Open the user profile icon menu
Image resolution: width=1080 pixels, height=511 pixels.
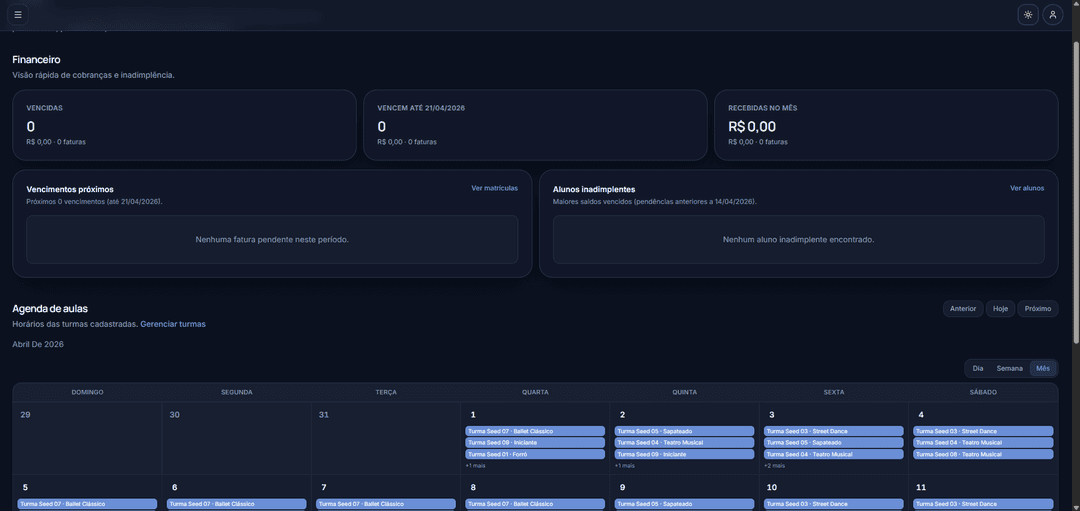pyautogui.click(x=1052, y=15)
